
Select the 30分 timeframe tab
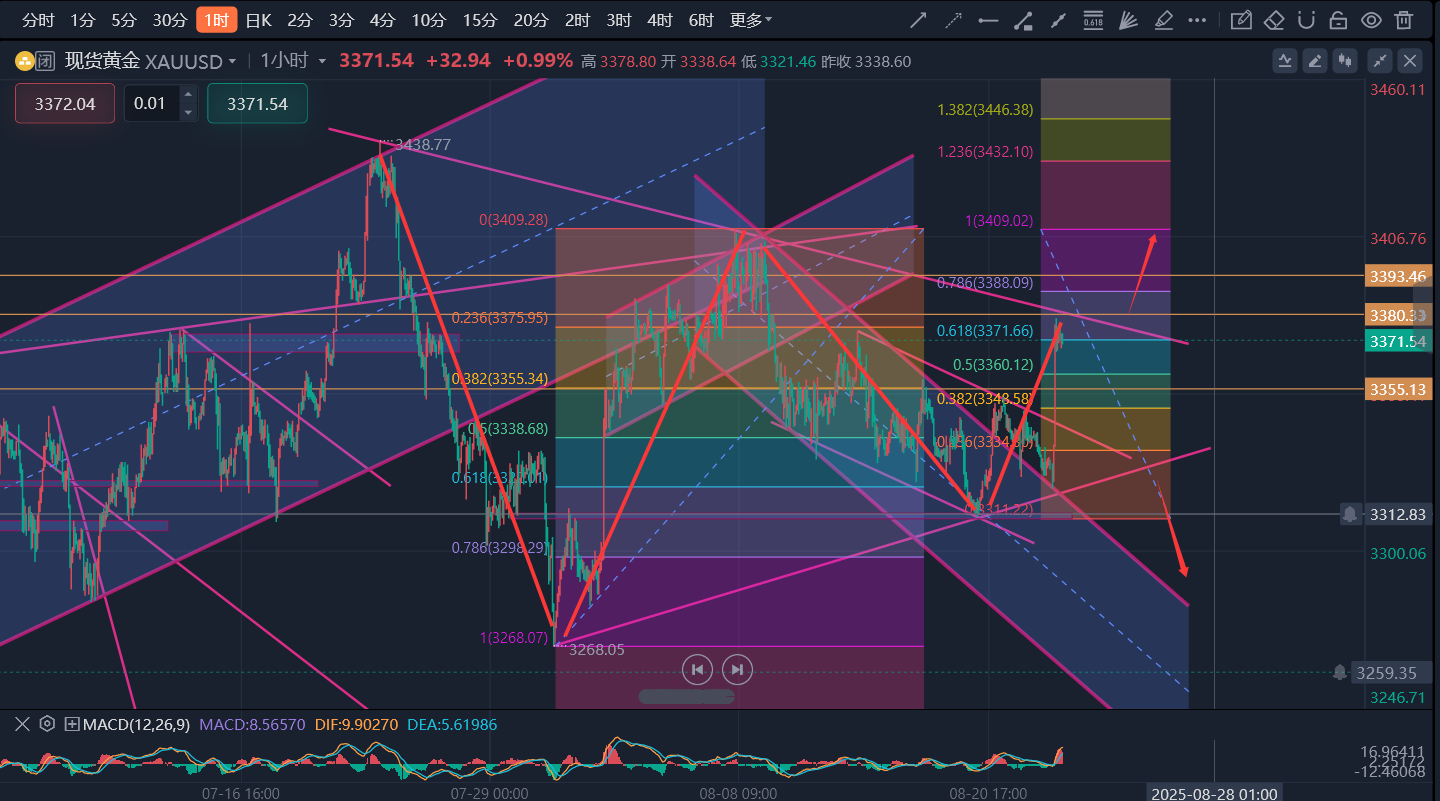coord(169,20)
